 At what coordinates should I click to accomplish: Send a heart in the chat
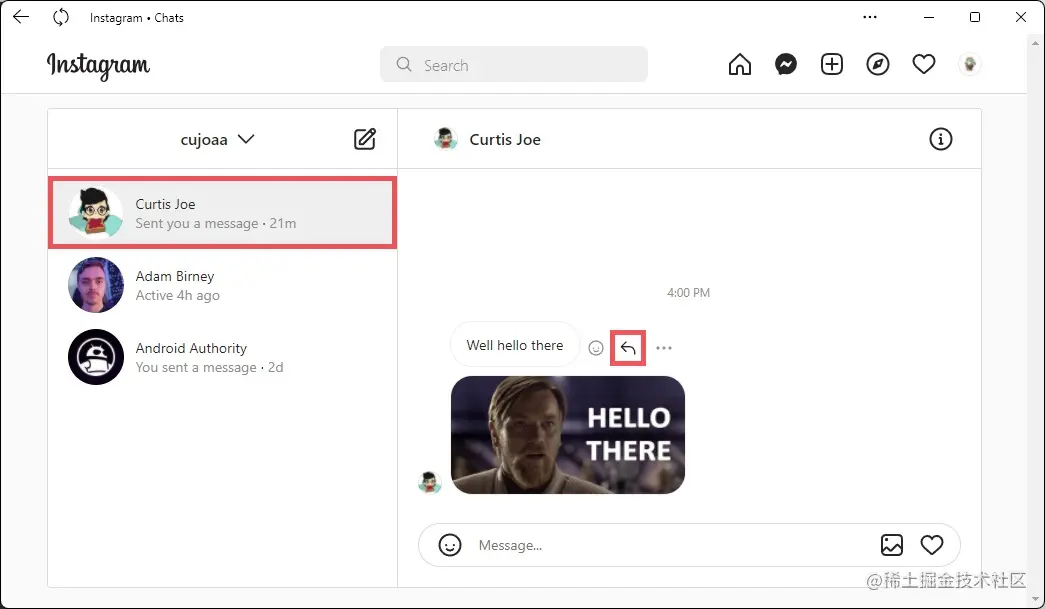pyautogui.click(x=932, y=545)
